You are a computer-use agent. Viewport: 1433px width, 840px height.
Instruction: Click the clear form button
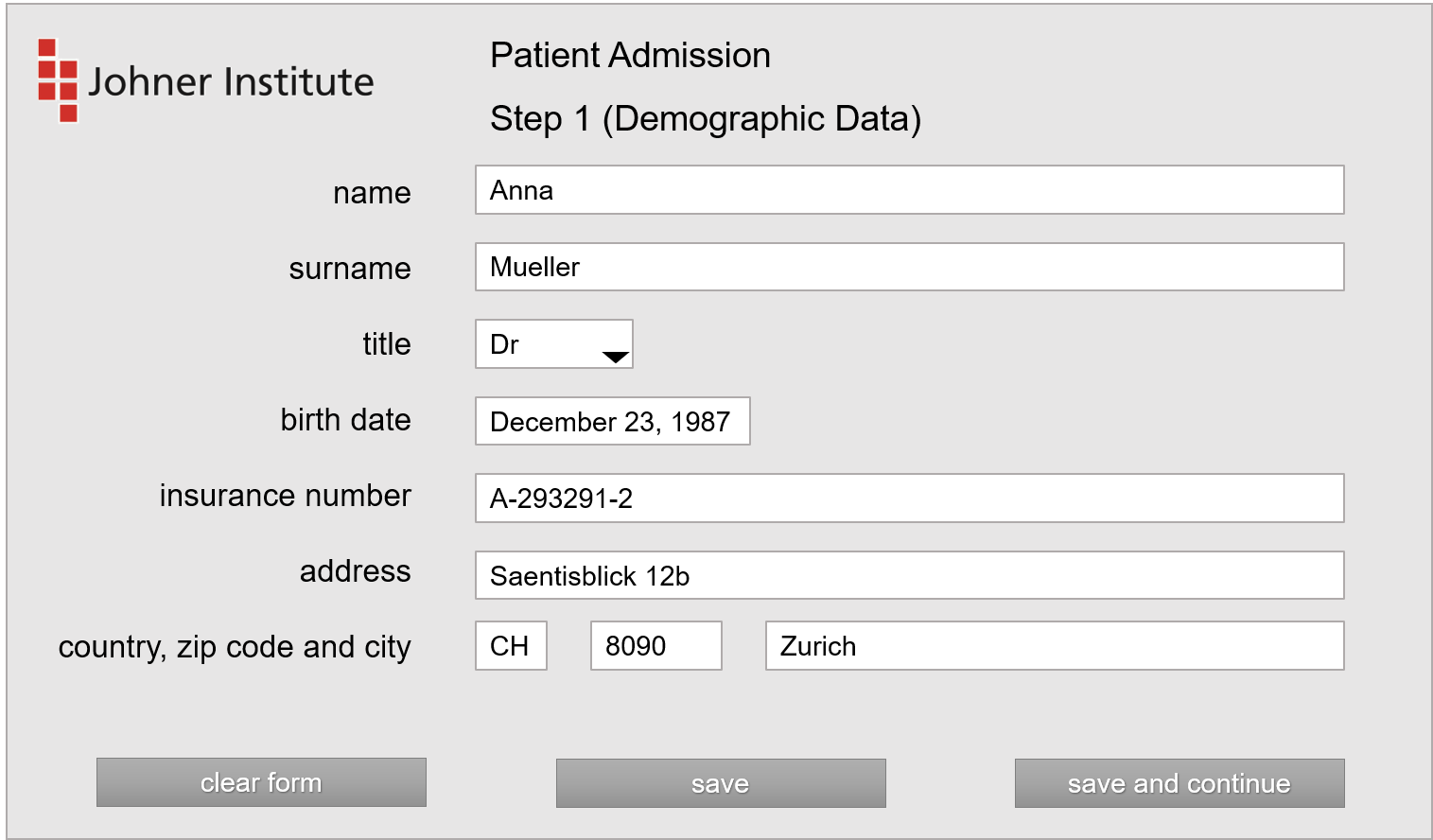pyautogui.click(x=261, y=782)
